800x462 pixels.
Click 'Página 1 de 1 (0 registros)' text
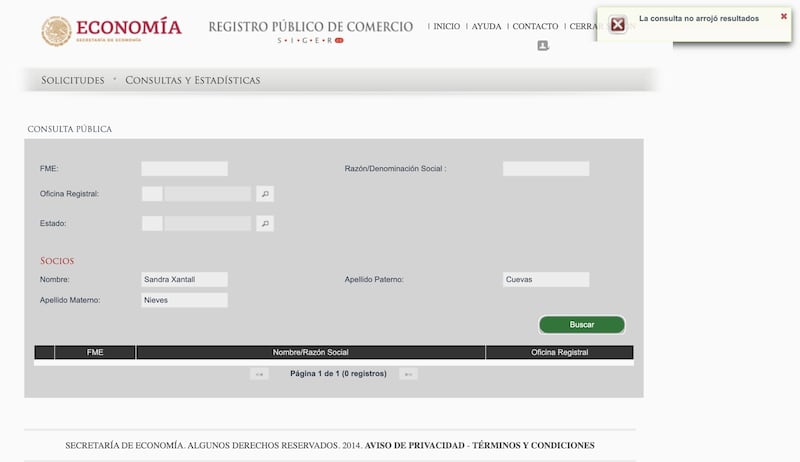click(338, 374)
